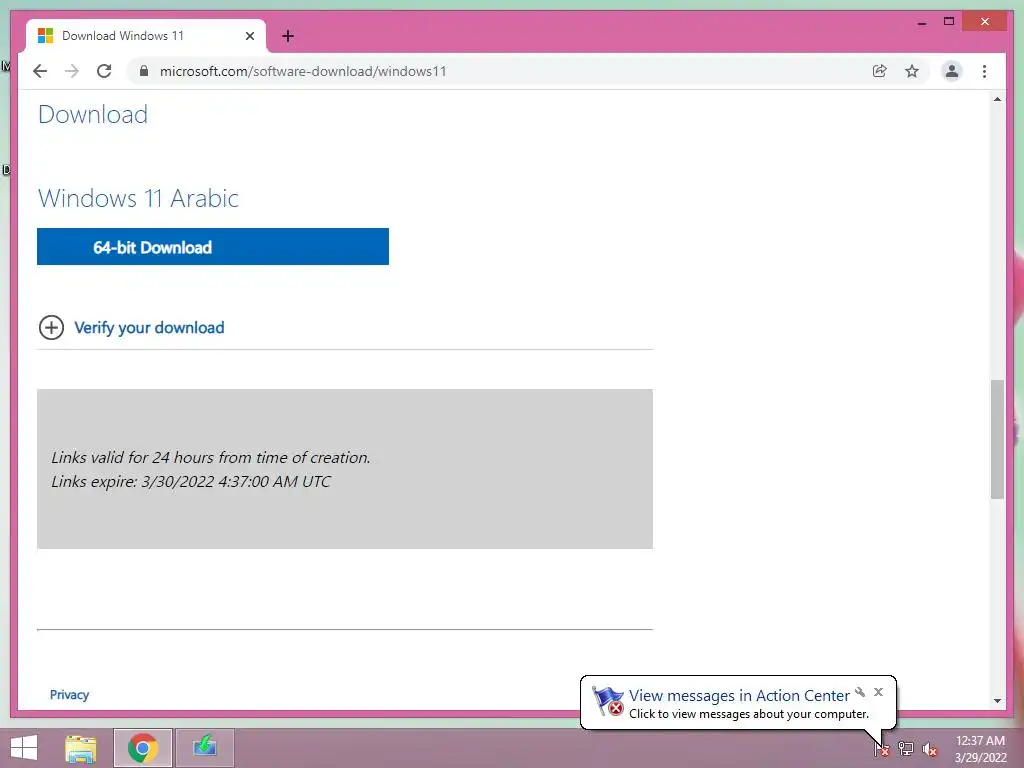Switch to Chrome taskbar icon
The width and height of the screenshot is (1024, 768).
pyautogui.click(x=143, y=748)
